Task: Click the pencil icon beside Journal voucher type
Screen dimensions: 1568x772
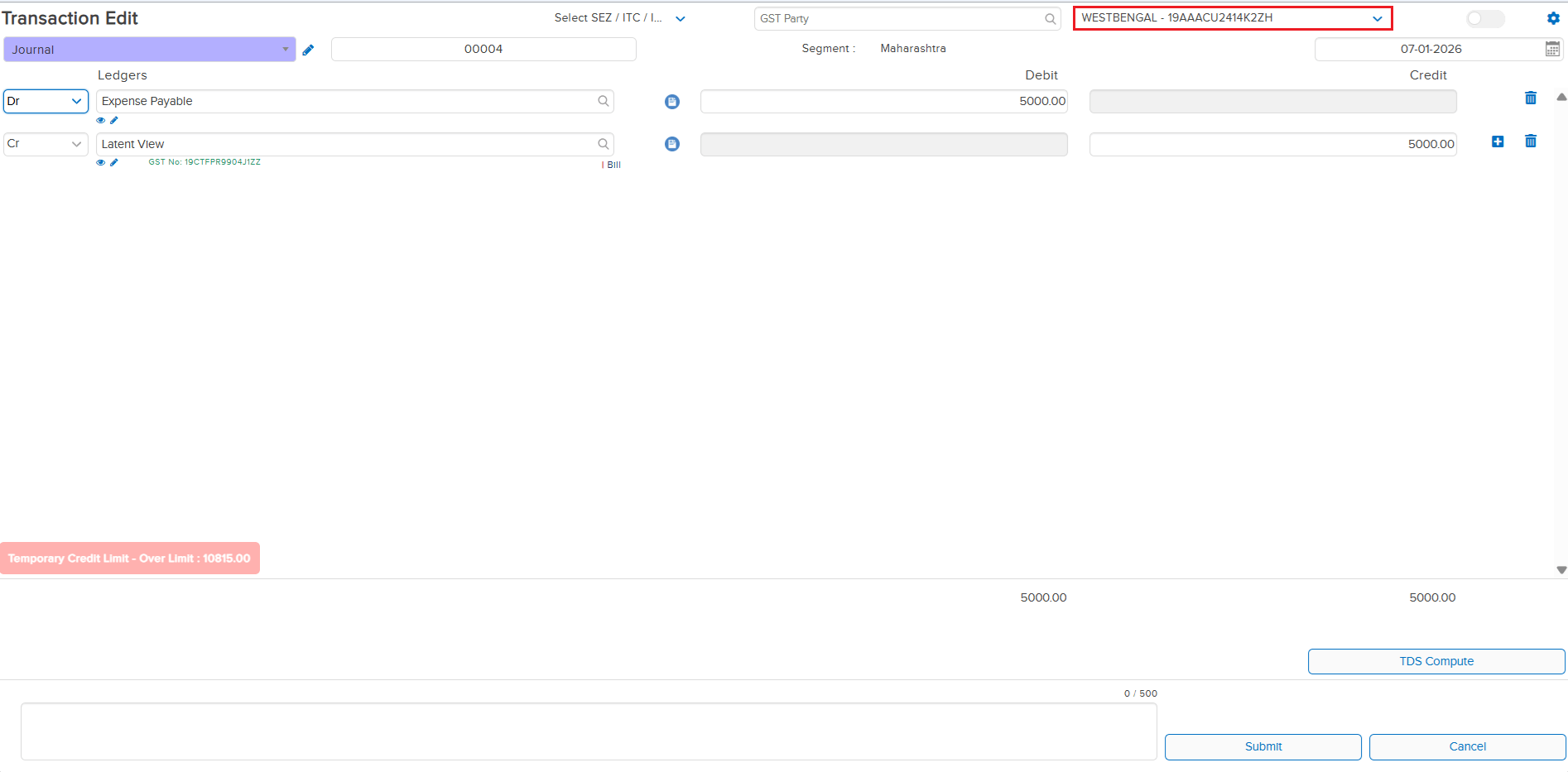Action: [x=308, y=50]
